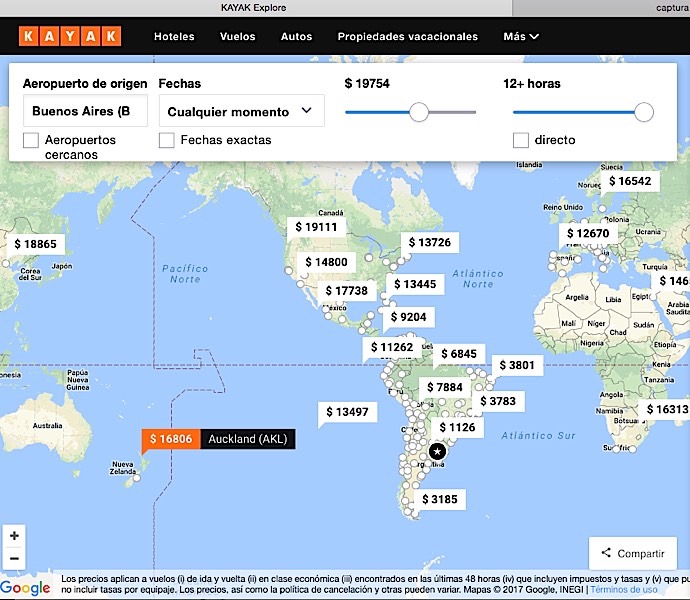Select the $ 3185 price marker
Viewport: 690px width, 600px height.
pyautogui.click(x=440, y=499)
